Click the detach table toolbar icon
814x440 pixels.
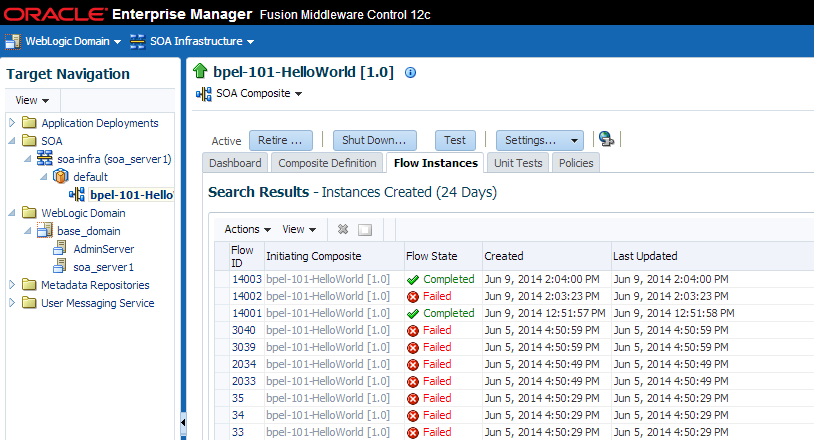(x=365, y=230)
